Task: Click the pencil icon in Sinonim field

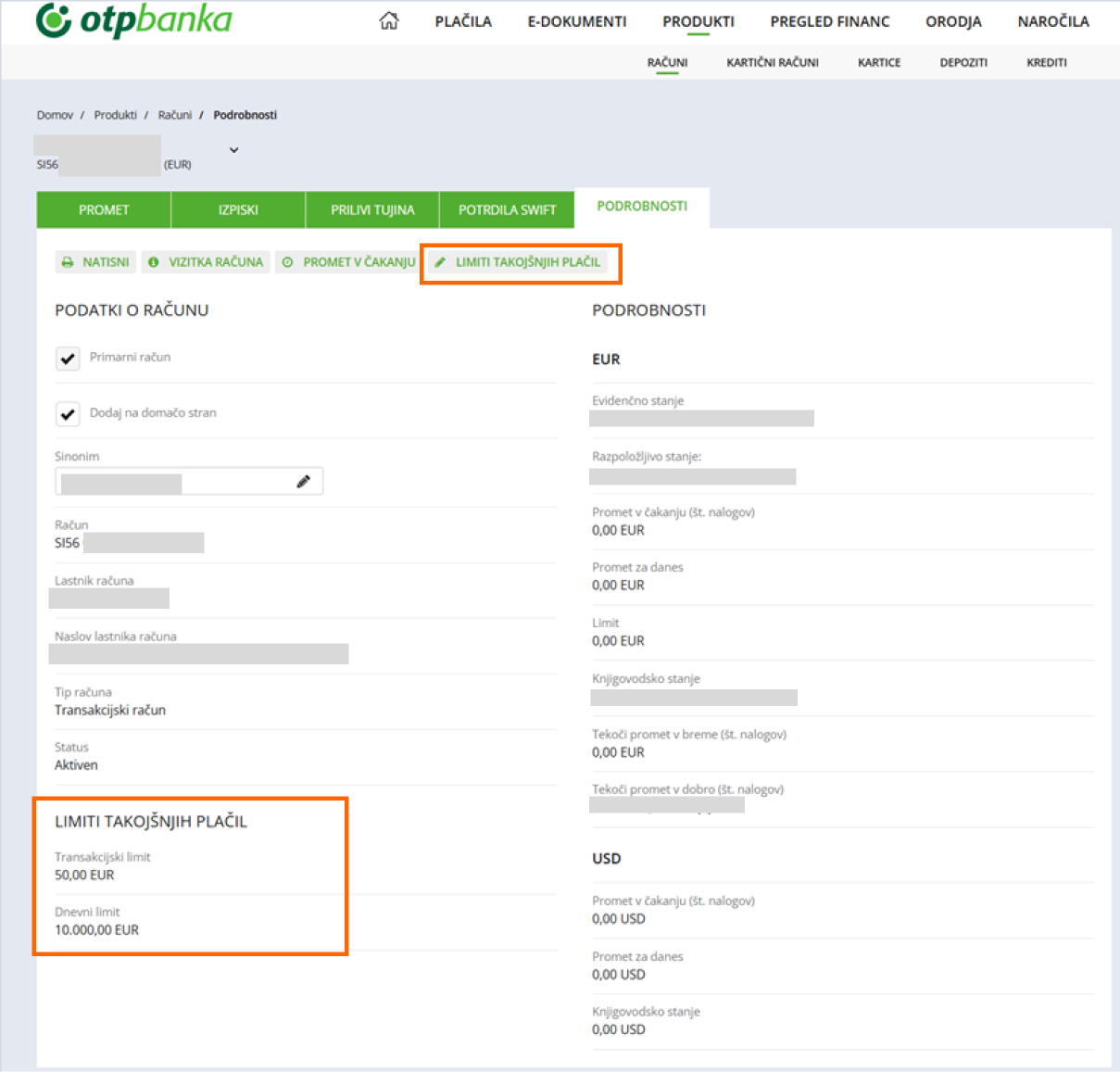Action: pos(303,482)
